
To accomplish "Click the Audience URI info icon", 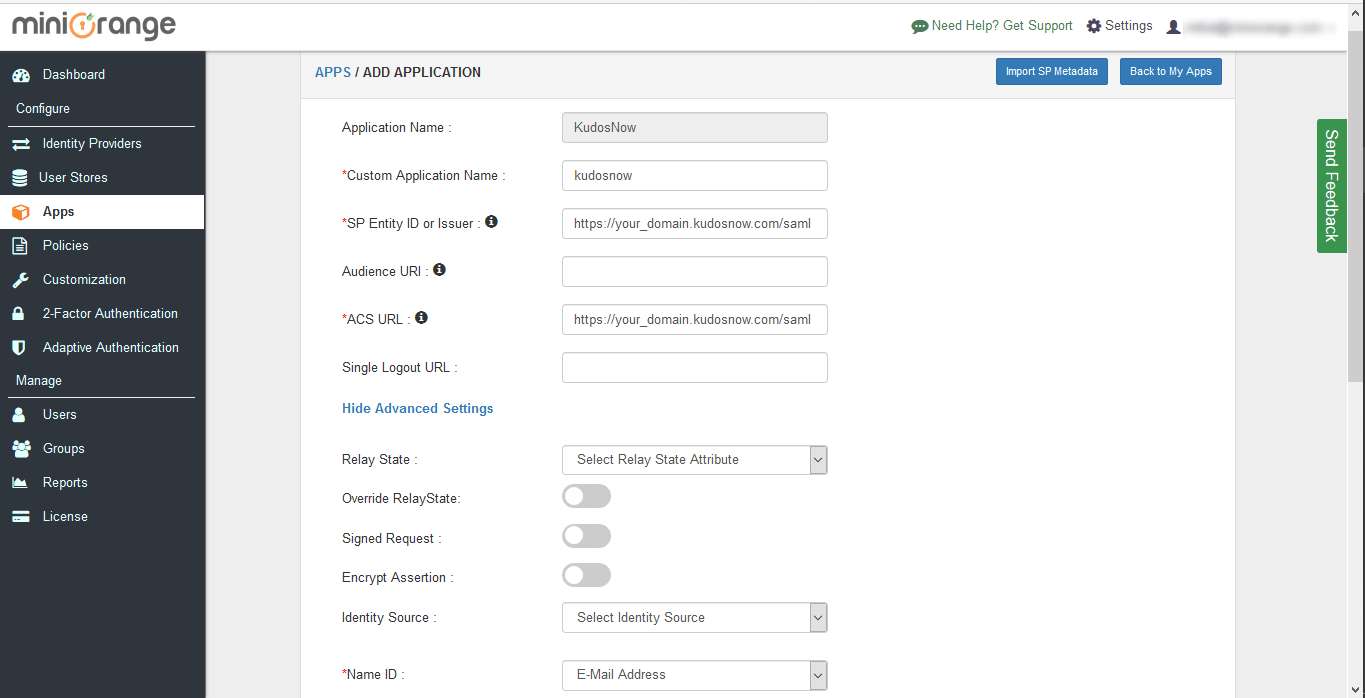I will pos(439,270).
